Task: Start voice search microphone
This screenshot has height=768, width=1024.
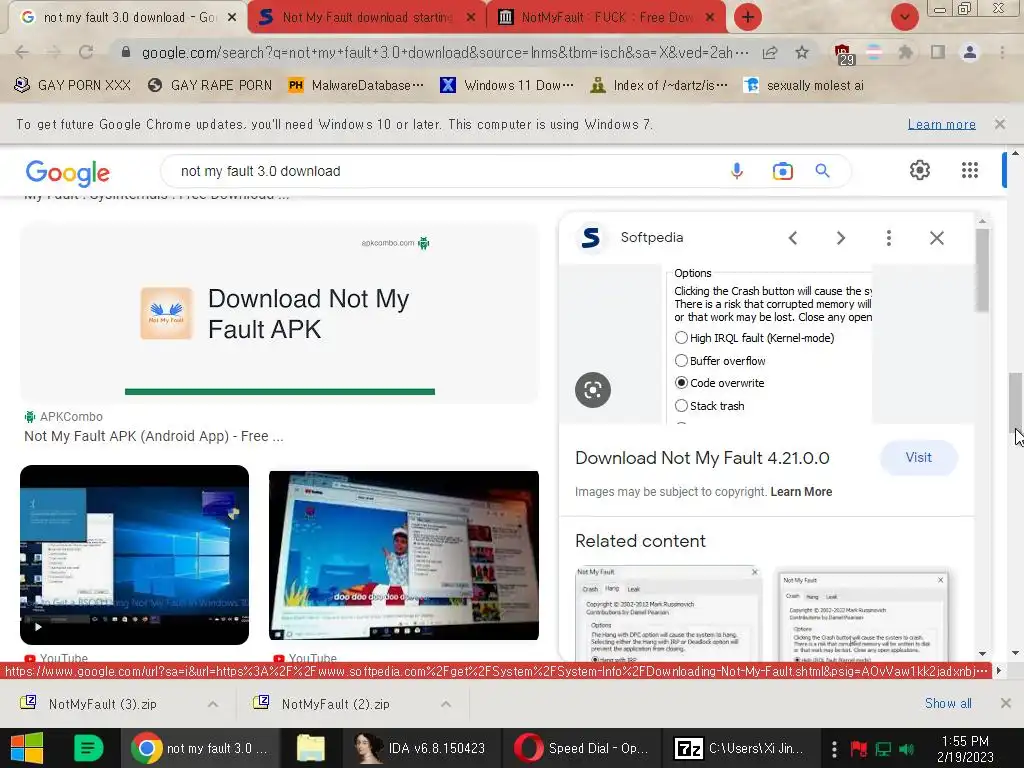Action: tap(737, 171)
